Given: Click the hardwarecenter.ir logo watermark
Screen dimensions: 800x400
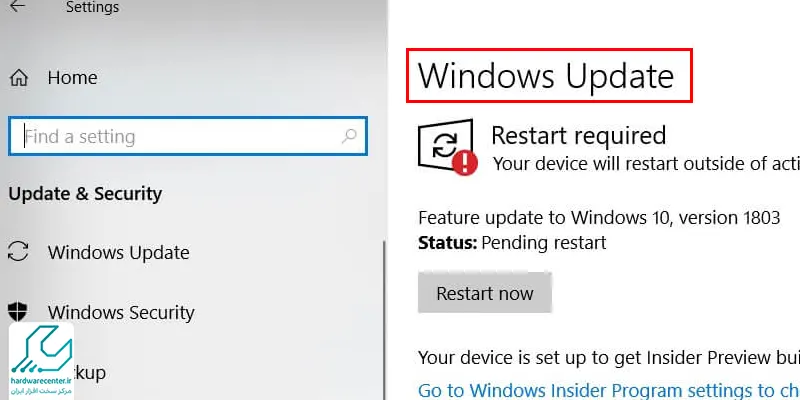Looking at the screenshot, I should (x=41, y=360).
